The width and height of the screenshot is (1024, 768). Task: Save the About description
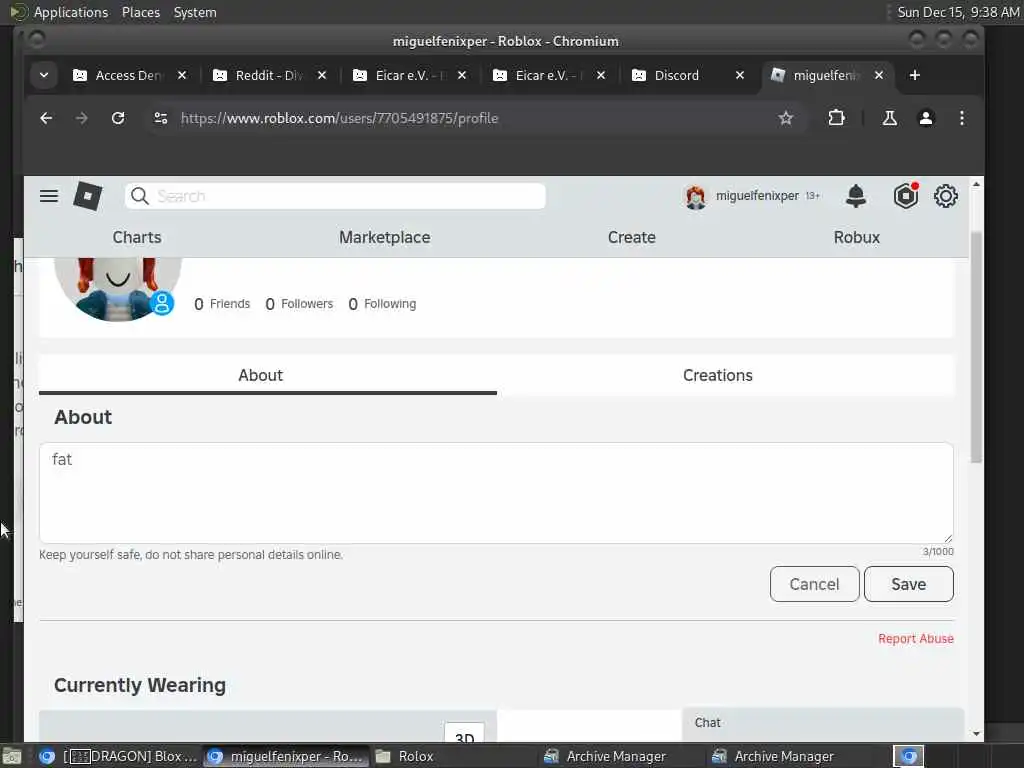coord(908,584)
